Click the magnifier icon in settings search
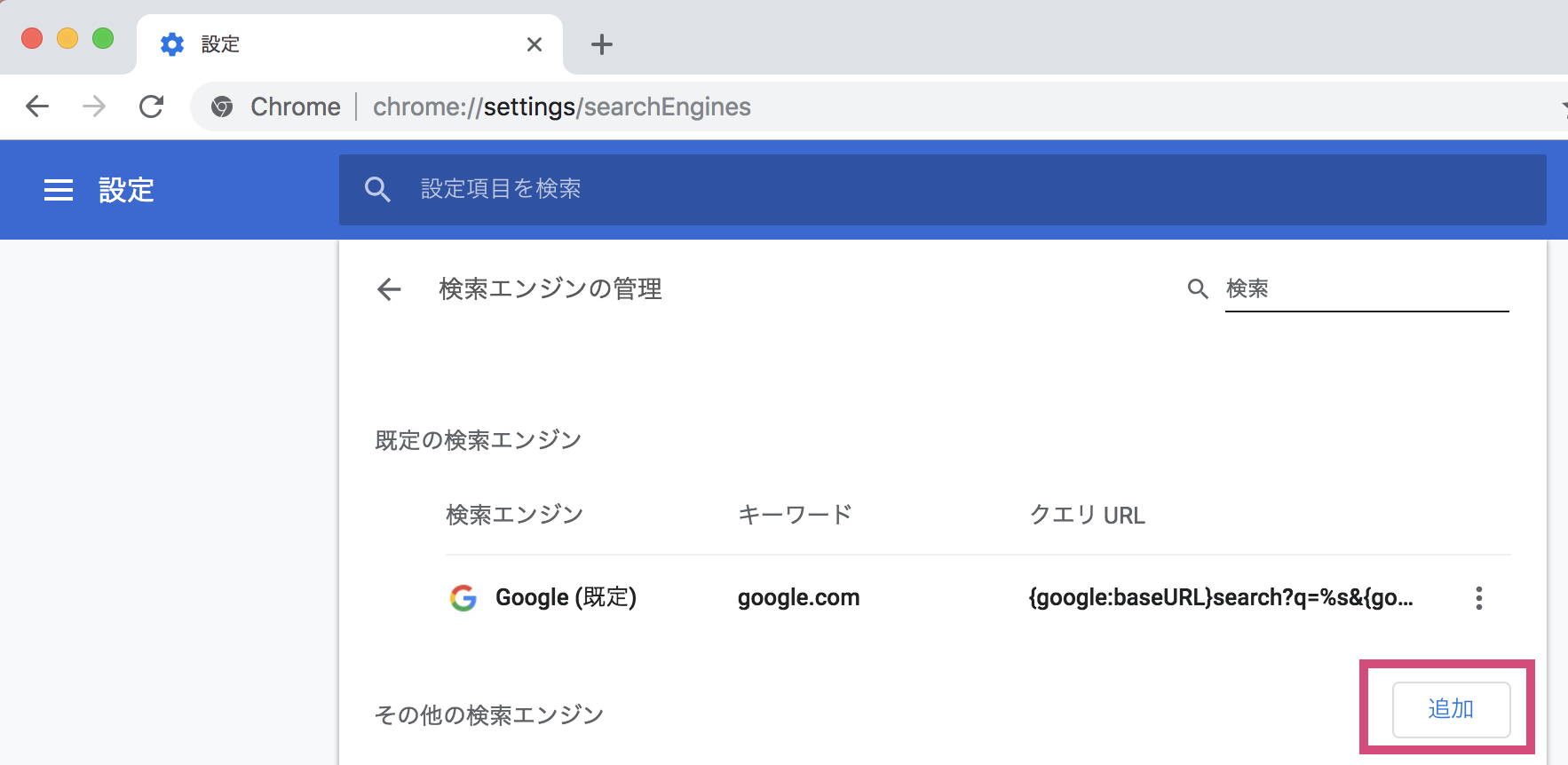The width and height of the screenshot is (1568, 765). click(x=377, y=189)
